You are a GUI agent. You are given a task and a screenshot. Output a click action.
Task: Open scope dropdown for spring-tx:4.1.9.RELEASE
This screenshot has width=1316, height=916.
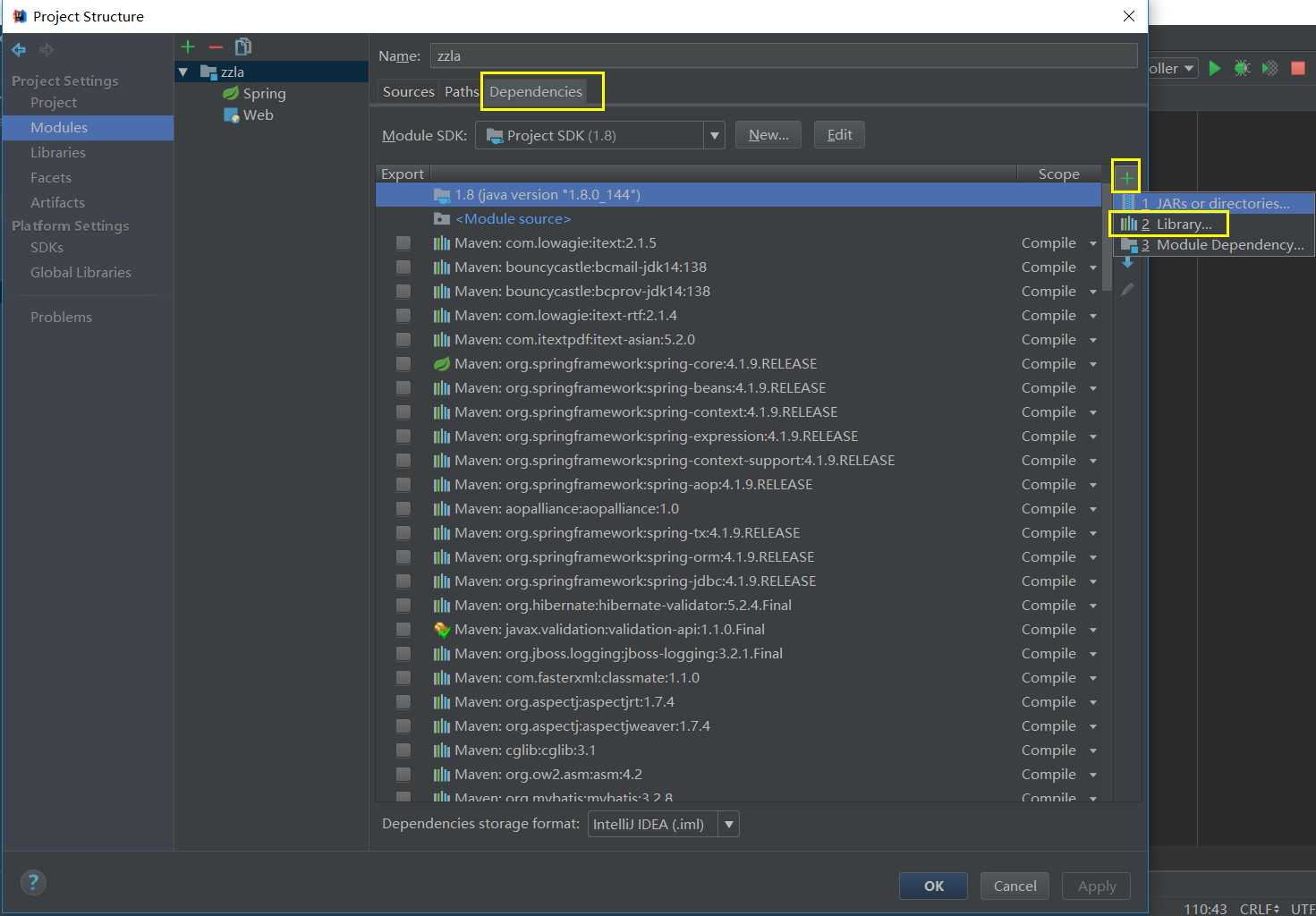[x=1092, y=533]
